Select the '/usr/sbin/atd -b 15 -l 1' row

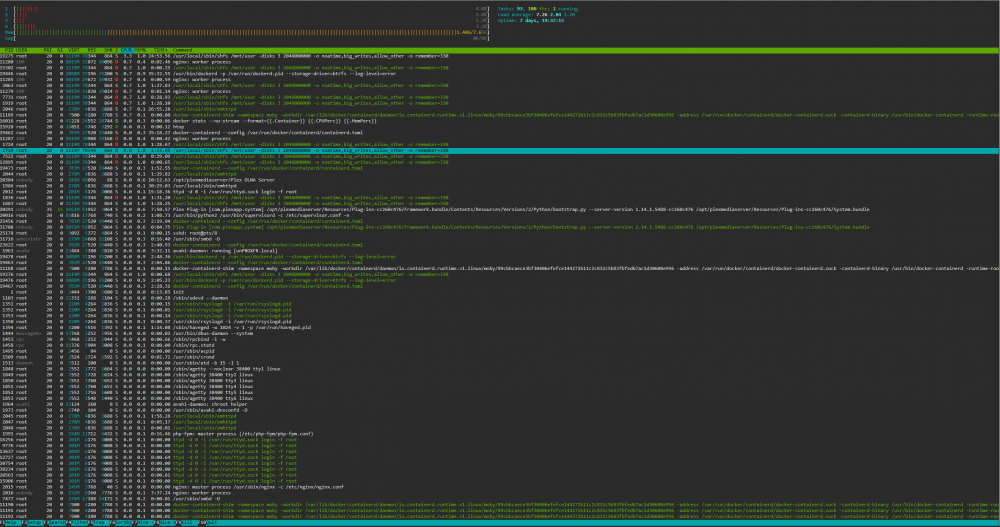[x=500, y=363]
